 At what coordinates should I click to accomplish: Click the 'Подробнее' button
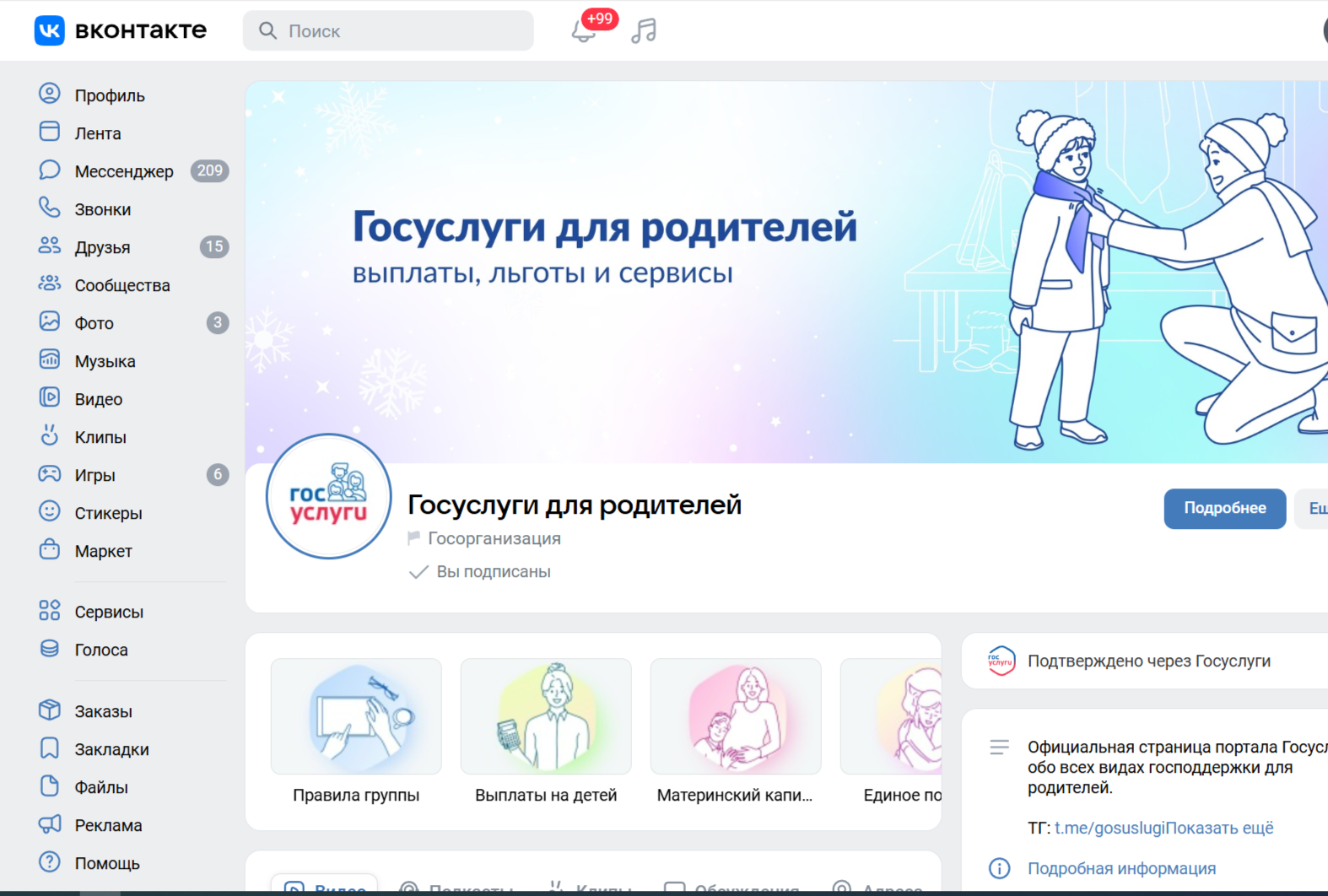coord(1224,509)
